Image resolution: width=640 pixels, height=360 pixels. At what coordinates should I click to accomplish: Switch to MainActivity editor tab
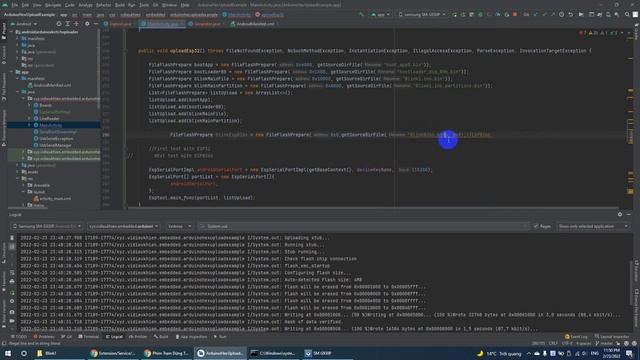[x=162, y=24]
